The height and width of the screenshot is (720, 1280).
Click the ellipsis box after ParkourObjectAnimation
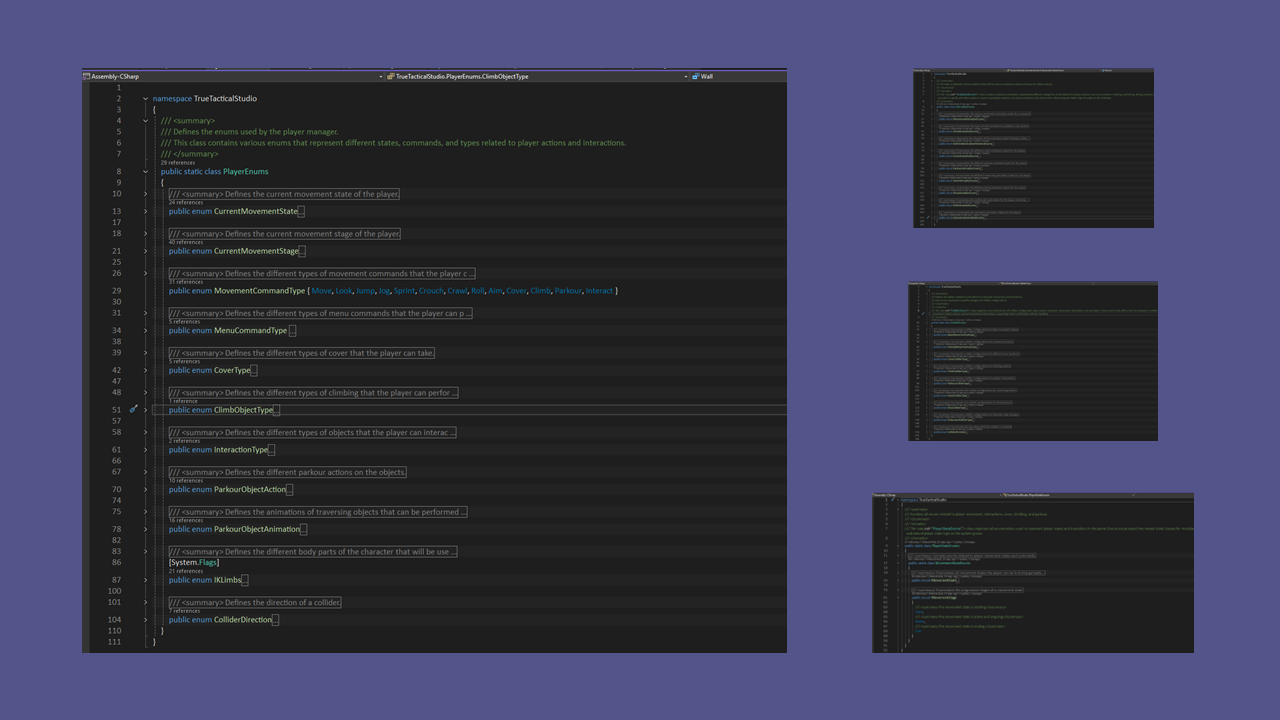point(303,529)
